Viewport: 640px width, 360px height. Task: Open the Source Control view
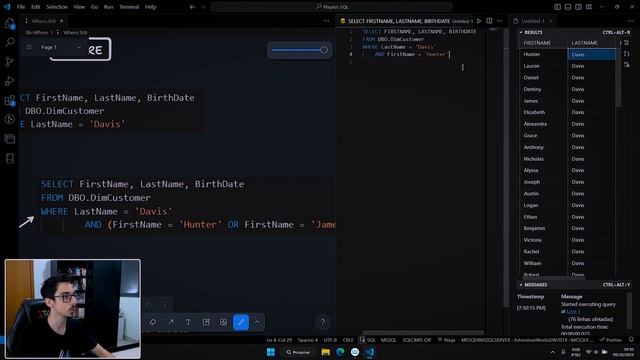point(9,62)
